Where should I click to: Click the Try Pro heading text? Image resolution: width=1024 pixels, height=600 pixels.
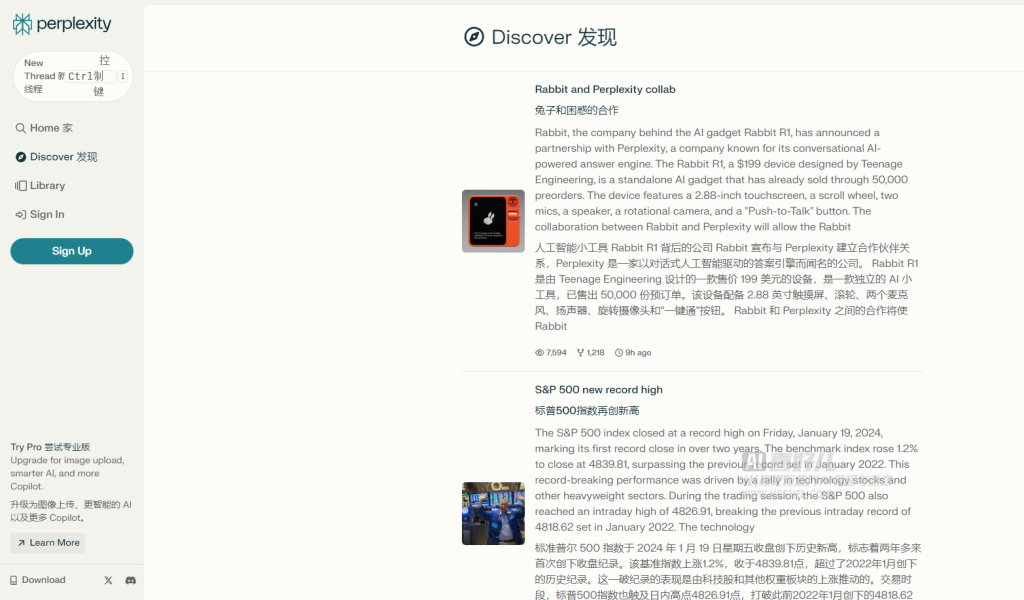point(50,447)
